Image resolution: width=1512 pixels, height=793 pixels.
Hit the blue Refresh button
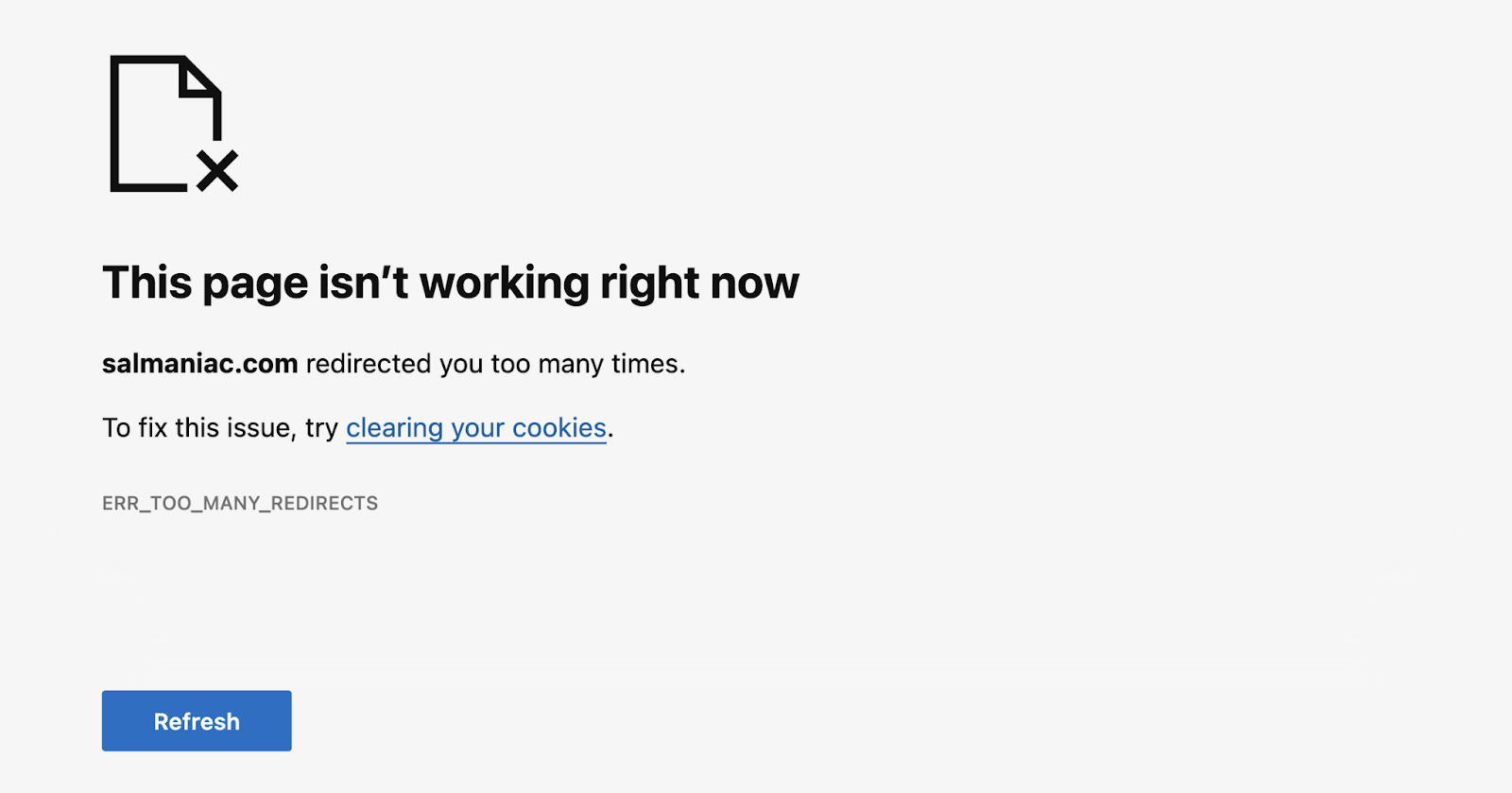click(197, 721)
